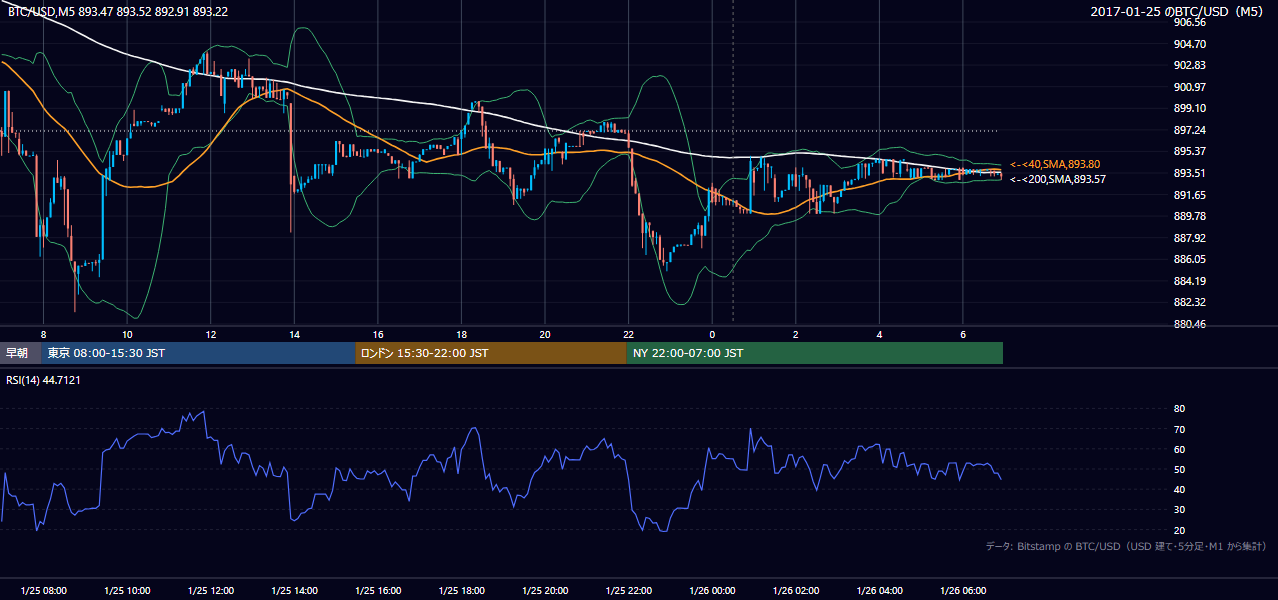
Task: Click the 891.65 price axis value
Action: pyautogui.click(x=1189, y=195)
